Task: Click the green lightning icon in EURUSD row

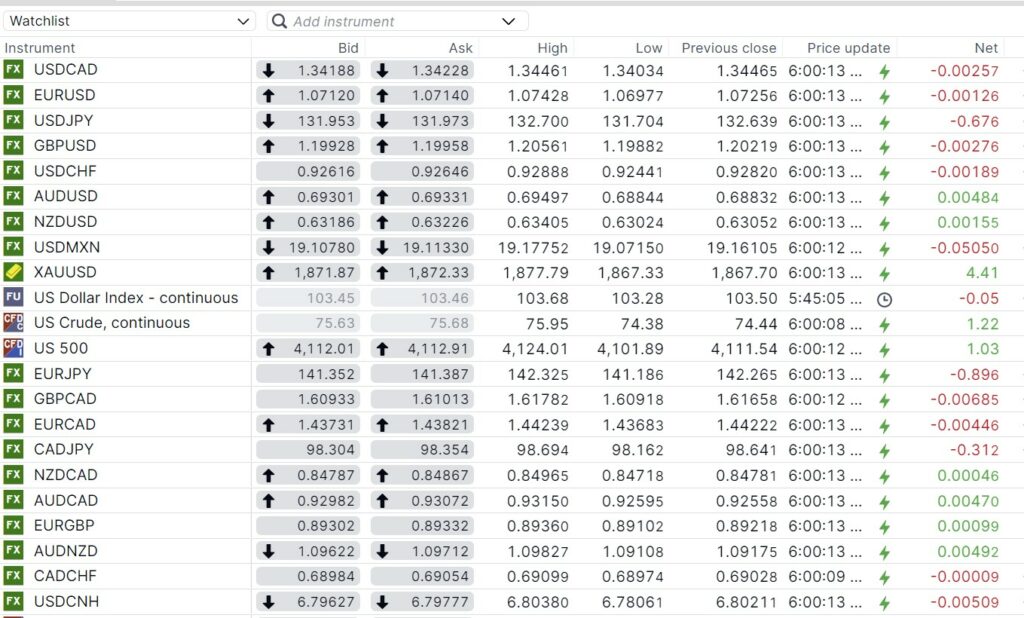Action: 884,96
